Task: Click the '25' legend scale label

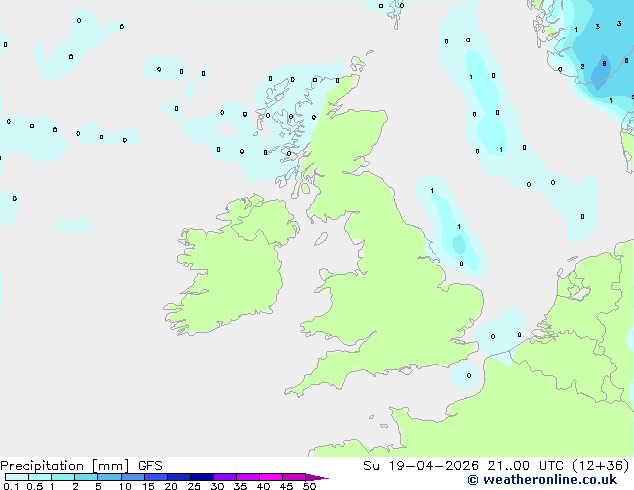Action: (194, 486)
